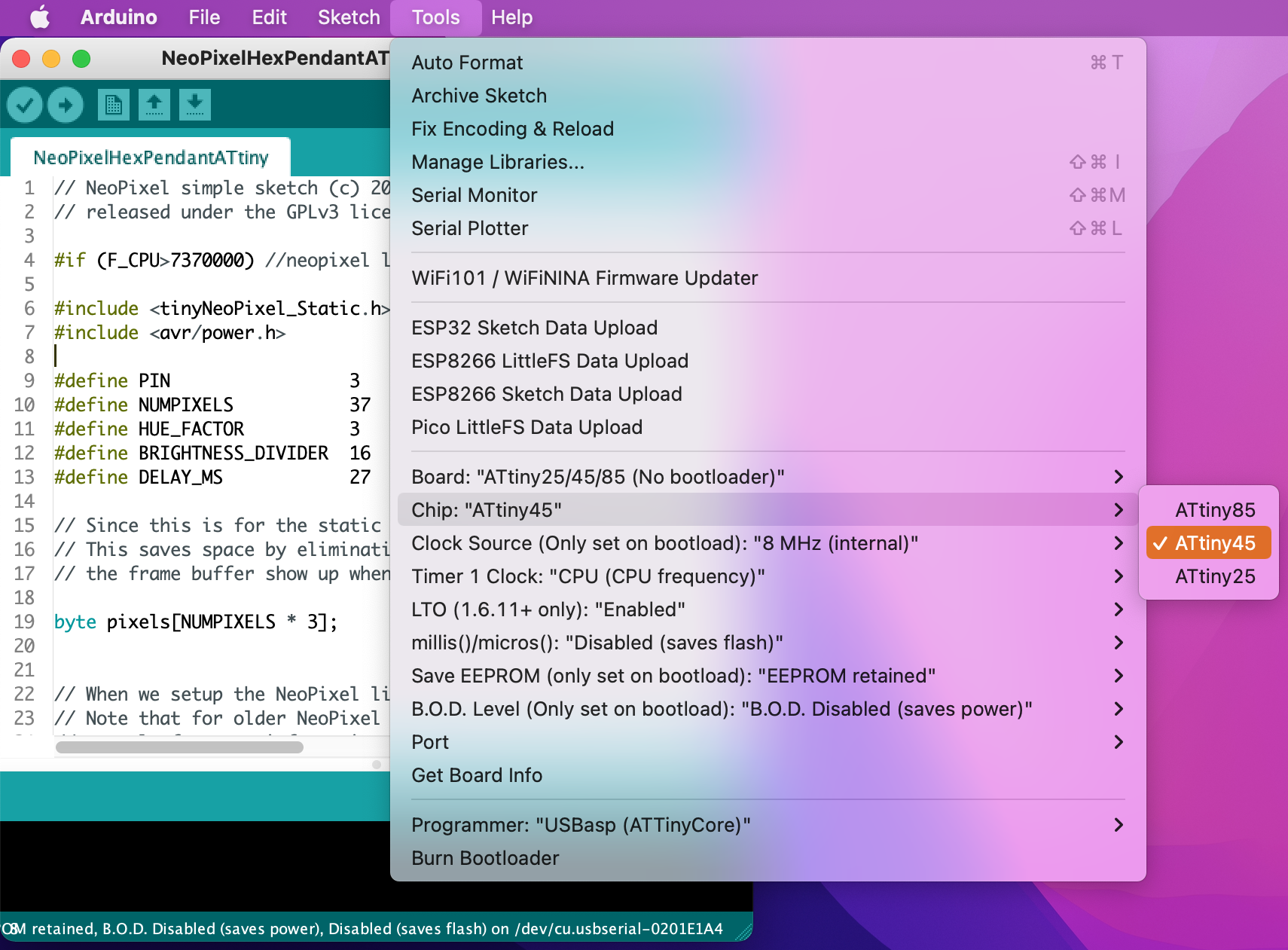The image size is (1288, 950).
Task: Click the New sketch toolbar icon
Action: (x=114, y=105)
